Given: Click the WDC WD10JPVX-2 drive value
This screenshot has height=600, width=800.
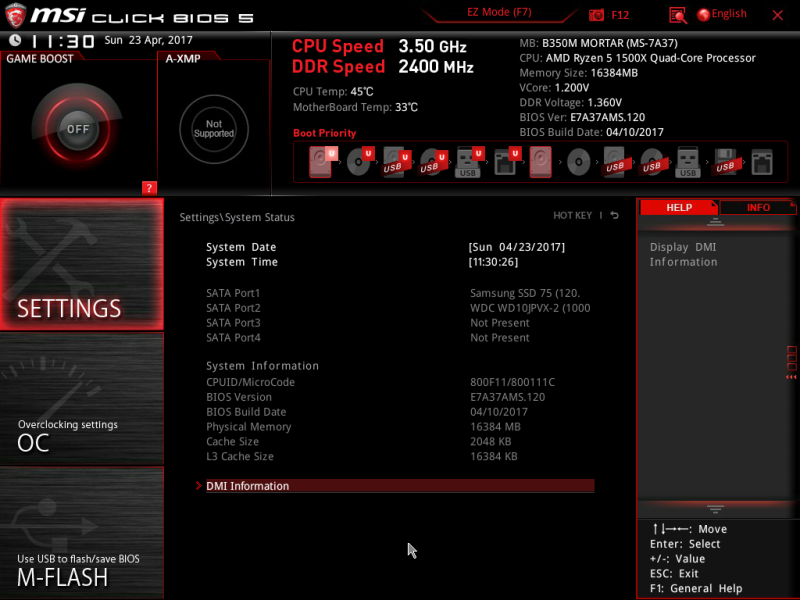Looking at the screenshot, I should tap(530, 308).
